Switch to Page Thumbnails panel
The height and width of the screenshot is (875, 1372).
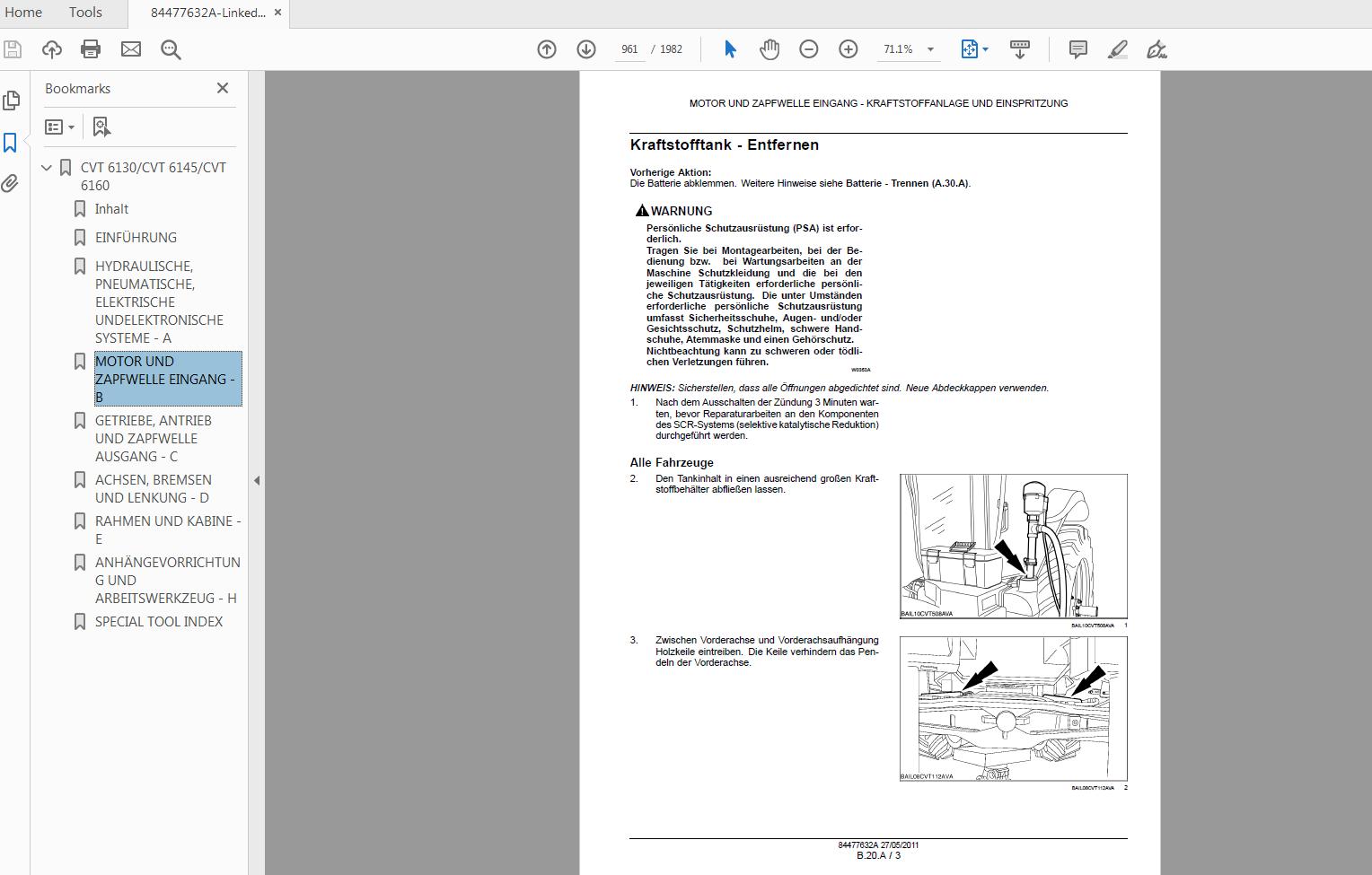(x=12, y=101)
